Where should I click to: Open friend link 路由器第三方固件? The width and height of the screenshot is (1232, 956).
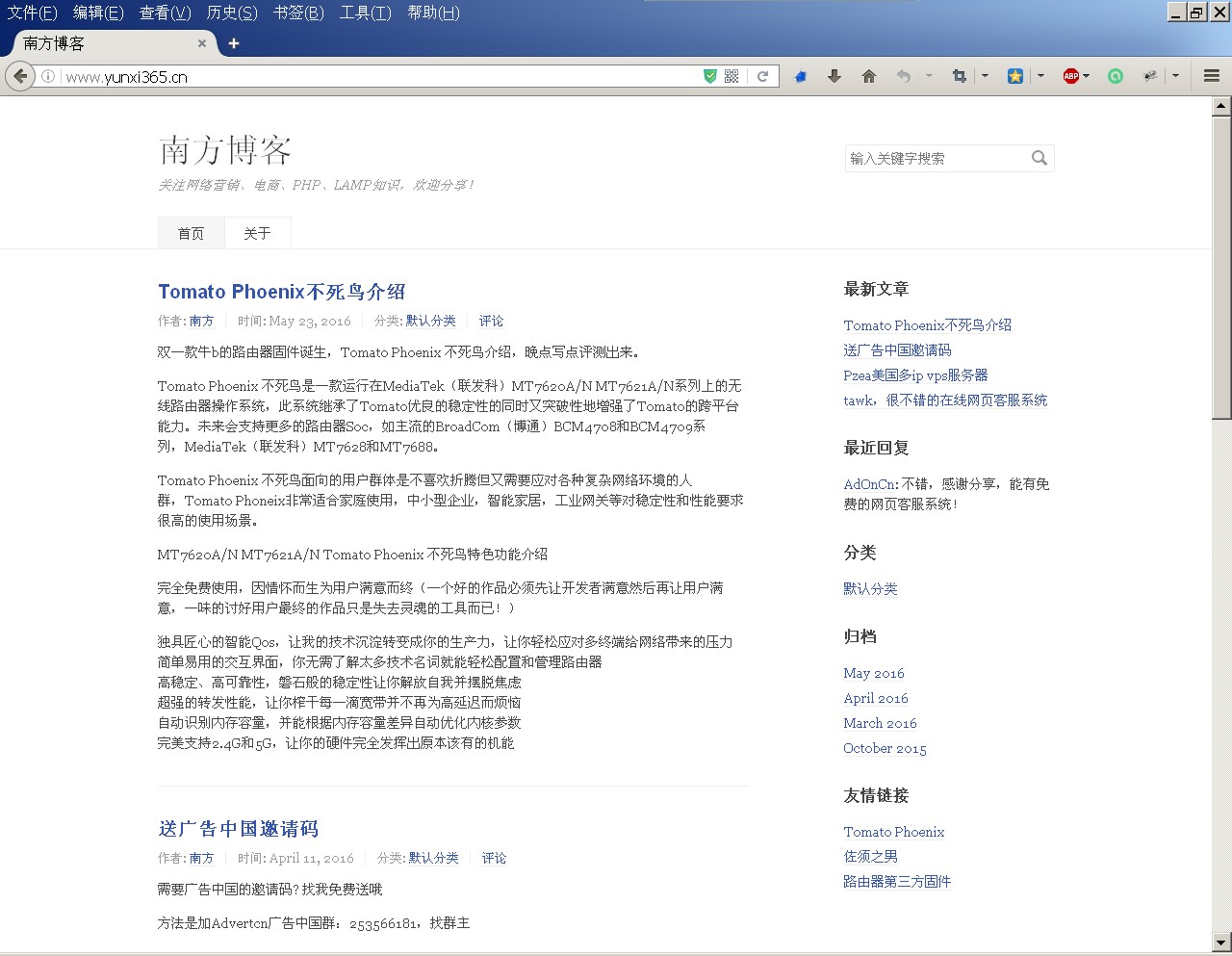[897, 881]
